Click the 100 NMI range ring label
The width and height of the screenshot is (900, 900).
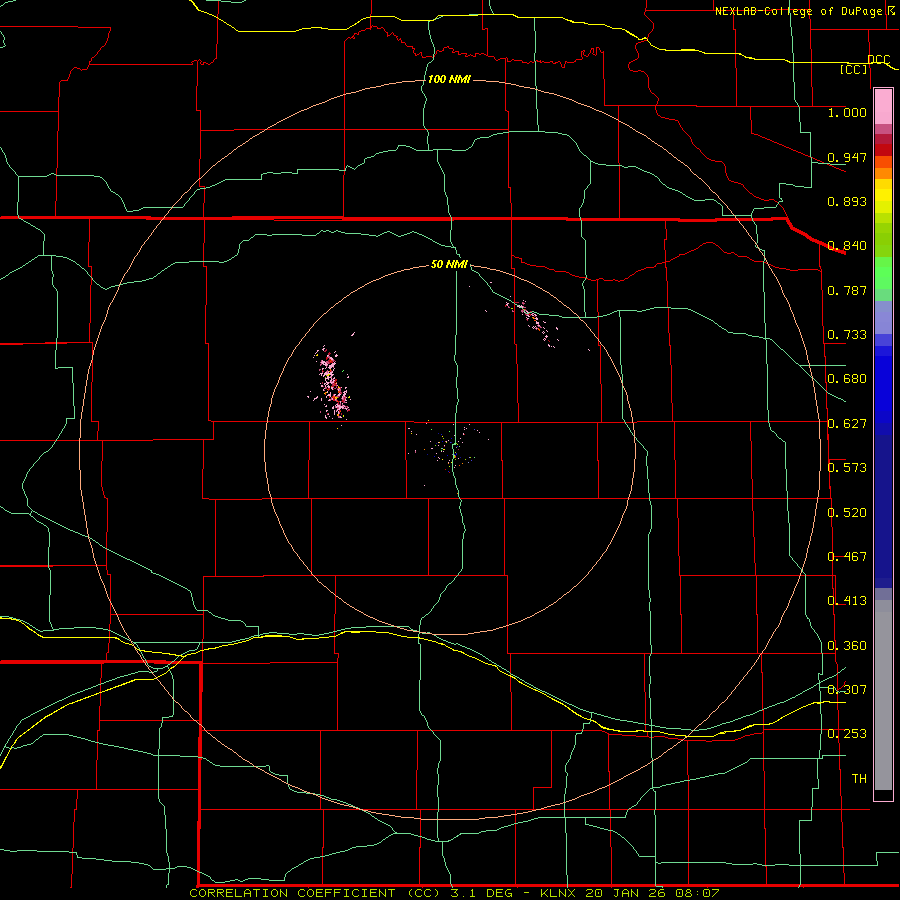click(449, 79)
